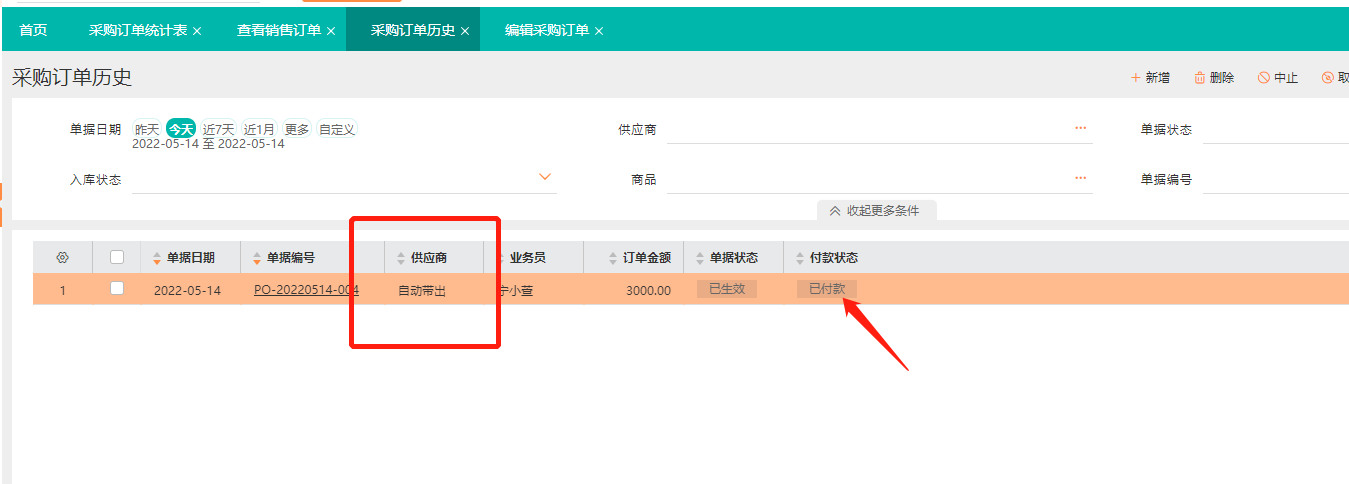Close the 采购订单统计表 tab
Viewport: 1349px width, 484px height.
197,31
